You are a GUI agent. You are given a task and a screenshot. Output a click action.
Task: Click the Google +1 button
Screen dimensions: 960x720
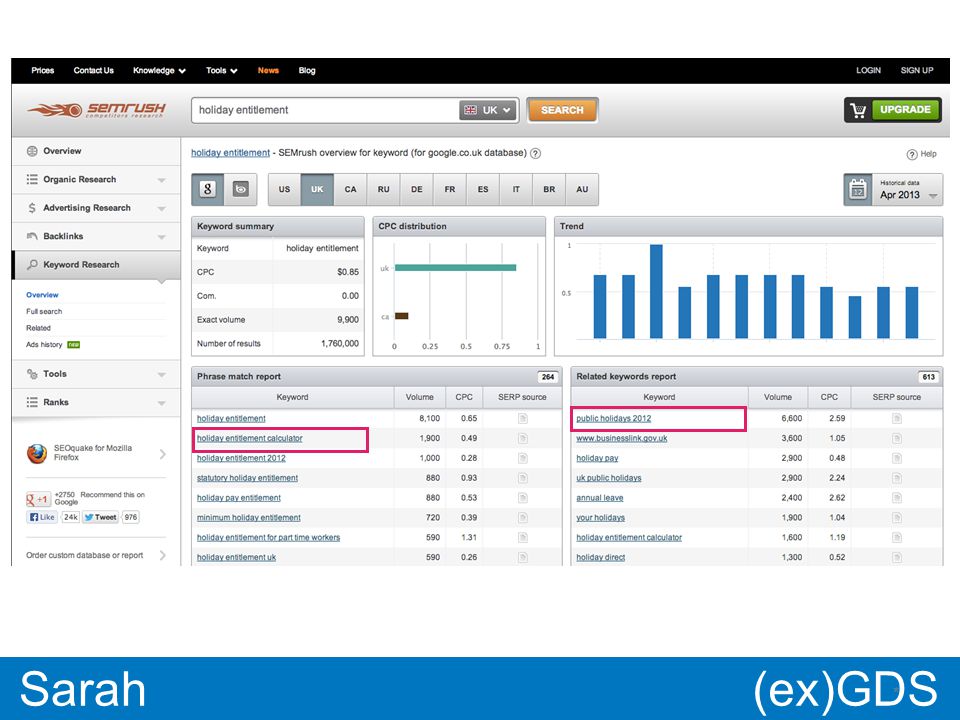tap(38, 499)
